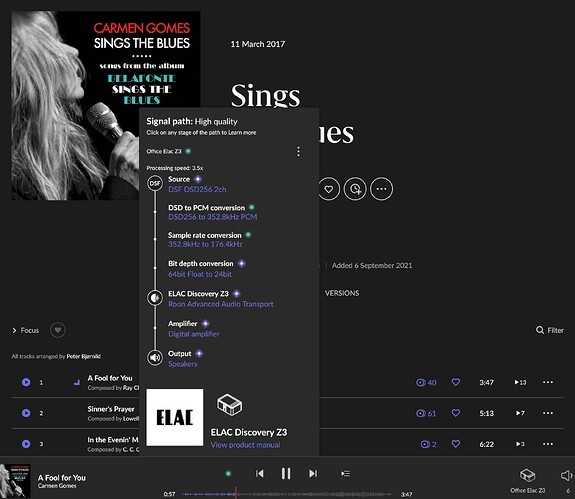Open the View product manual link

point(245,445)
